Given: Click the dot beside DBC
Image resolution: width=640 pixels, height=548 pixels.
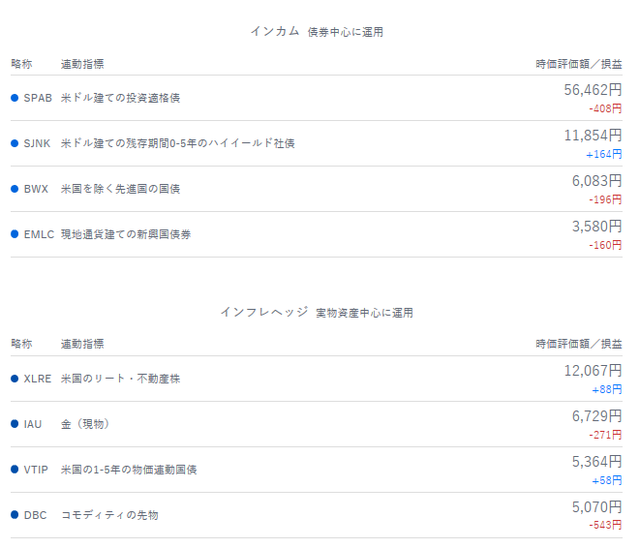Looking at the screenshot, I should click(15, 515).
